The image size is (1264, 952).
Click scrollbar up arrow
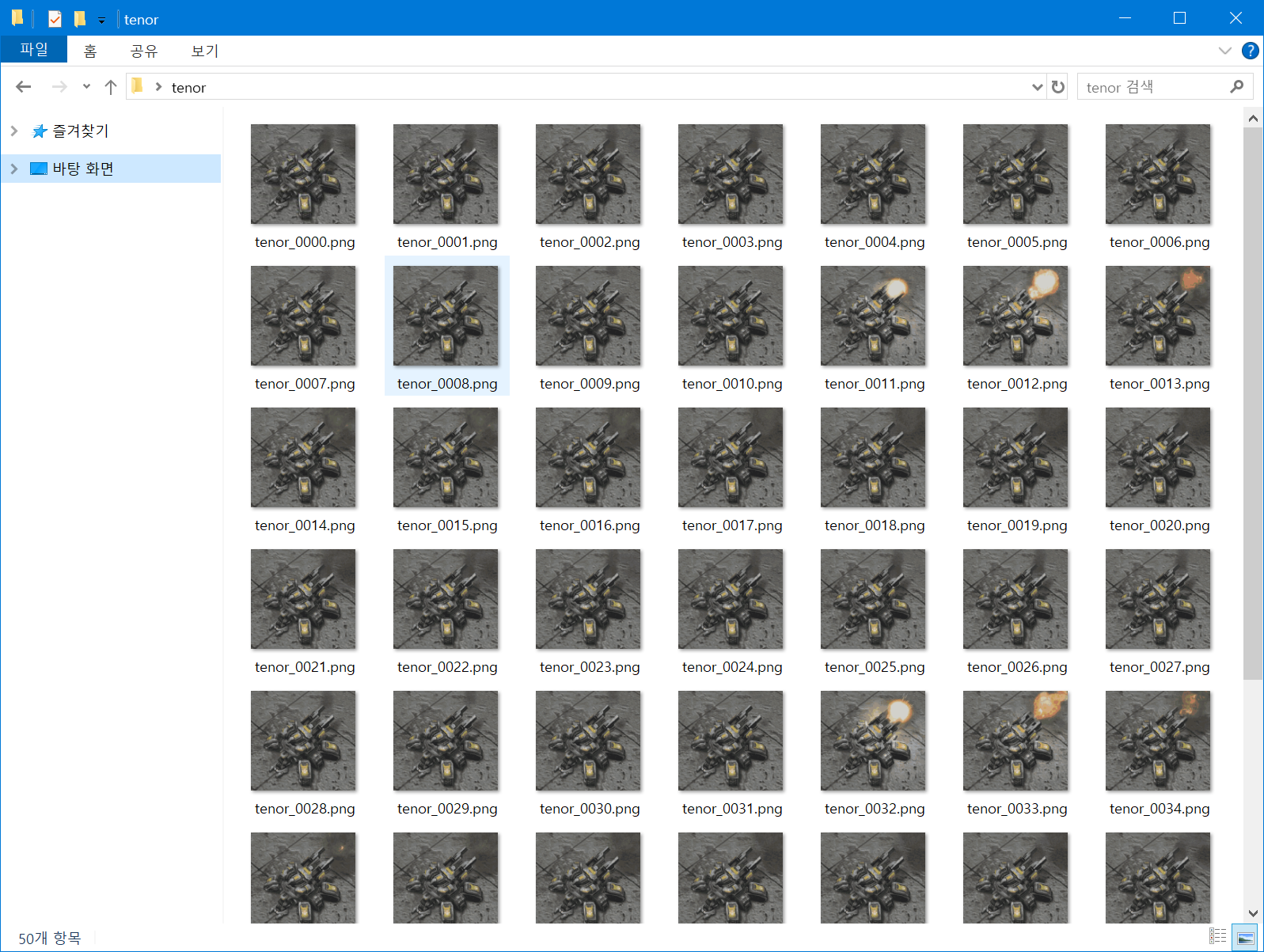(1253, 119)
